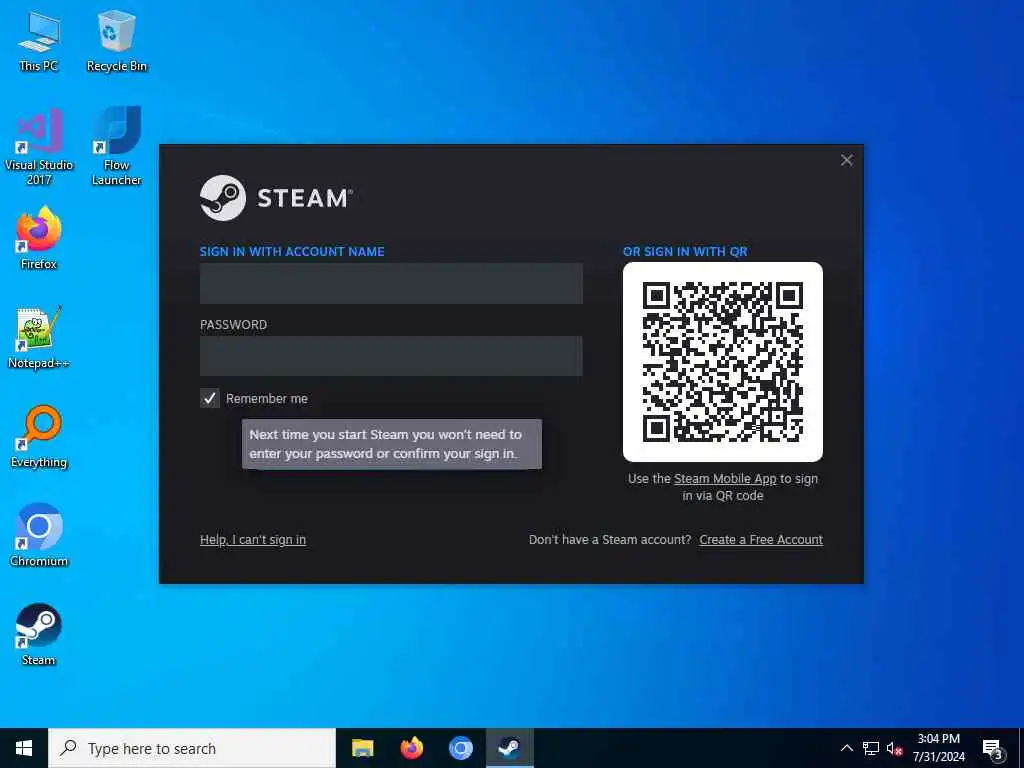This screenshot has height=768, width=1024.
Task: Open the Windows Start menu
Action: tap(24, 748)
